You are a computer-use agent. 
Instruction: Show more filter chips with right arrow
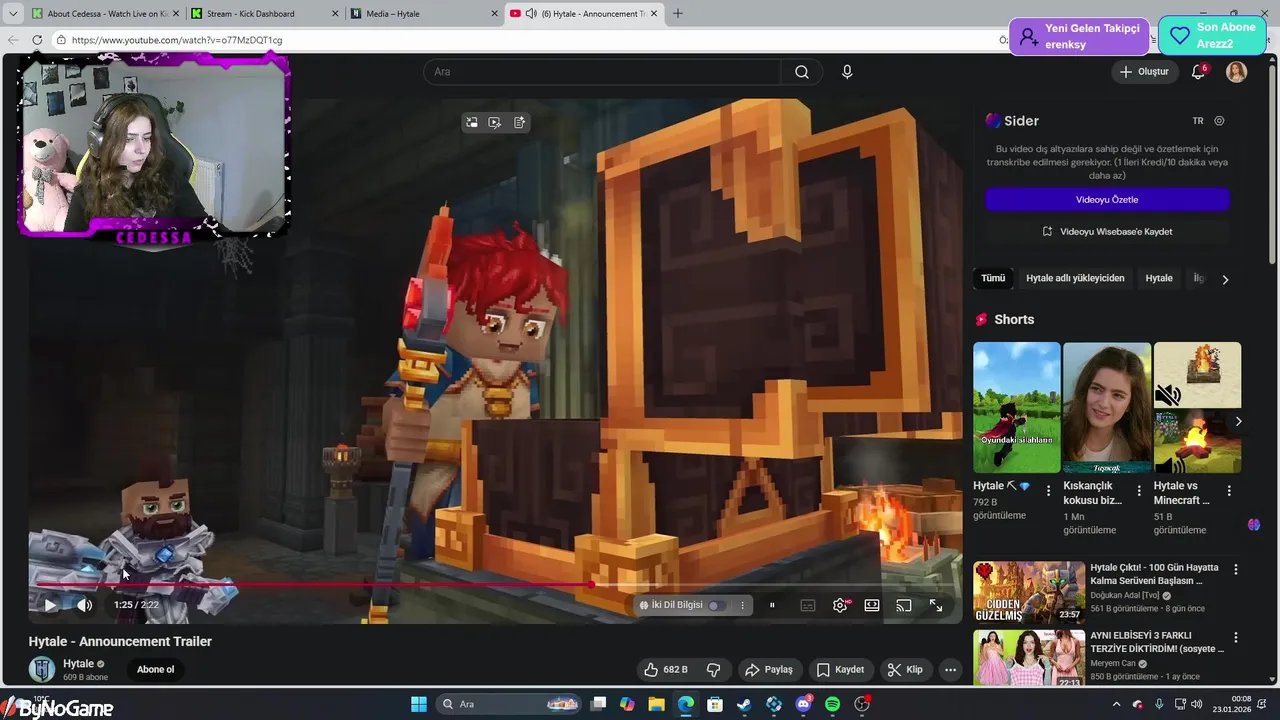coord(1225,279)
